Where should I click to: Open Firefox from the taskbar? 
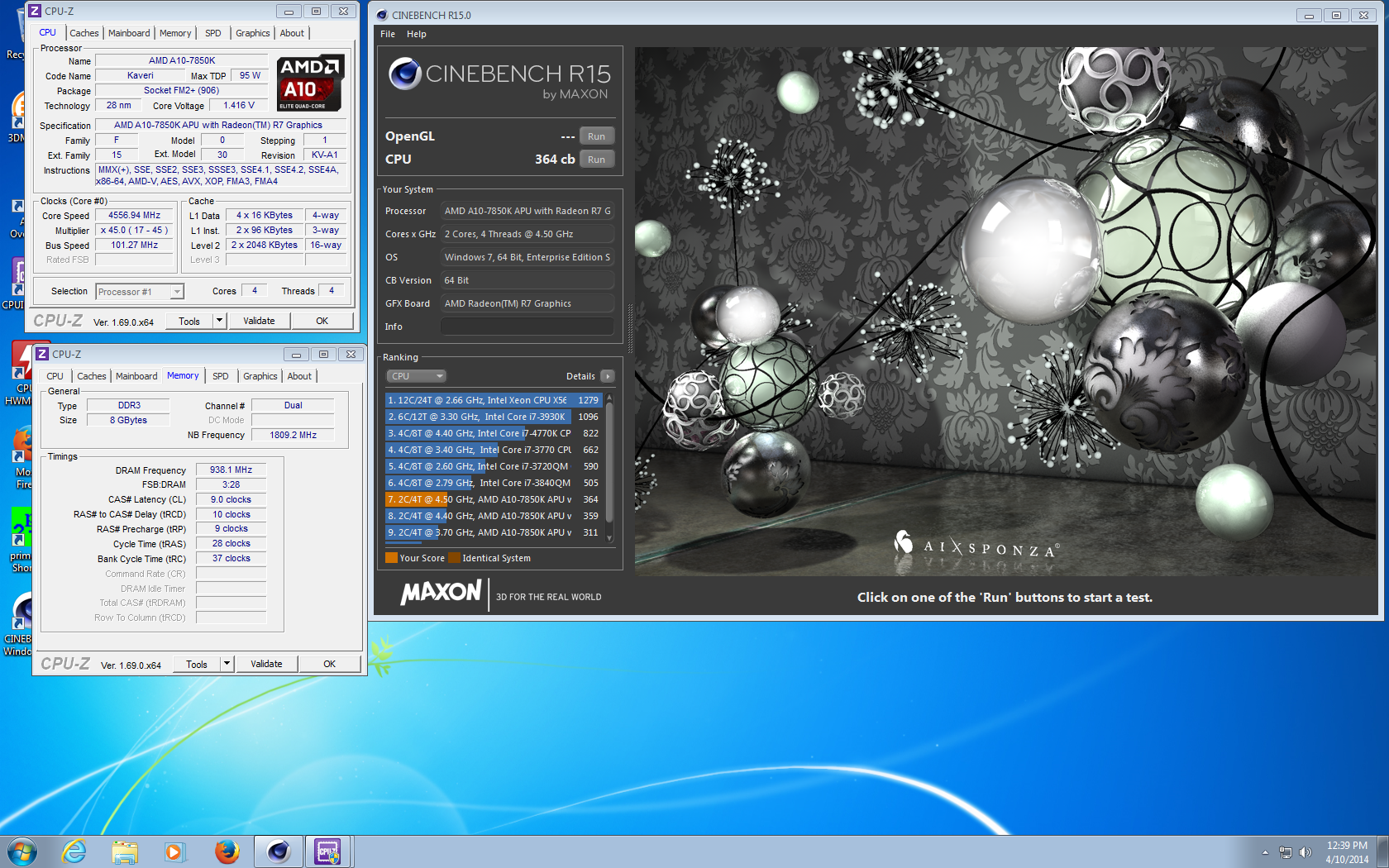(227, 851)
